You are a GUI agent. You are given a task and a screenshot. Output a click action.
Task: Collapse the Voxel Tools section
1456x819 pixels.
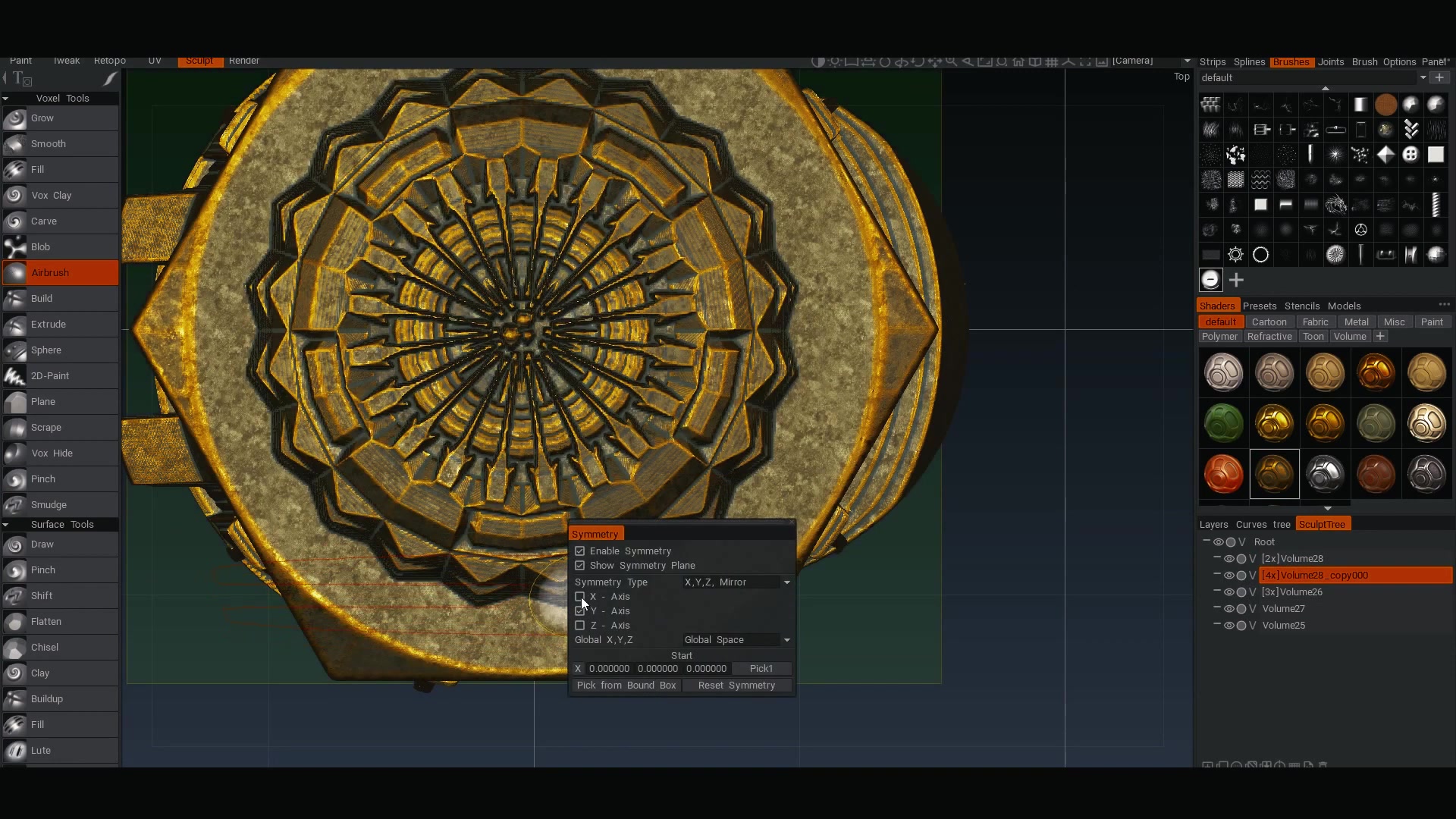click(x=6, y=99)
